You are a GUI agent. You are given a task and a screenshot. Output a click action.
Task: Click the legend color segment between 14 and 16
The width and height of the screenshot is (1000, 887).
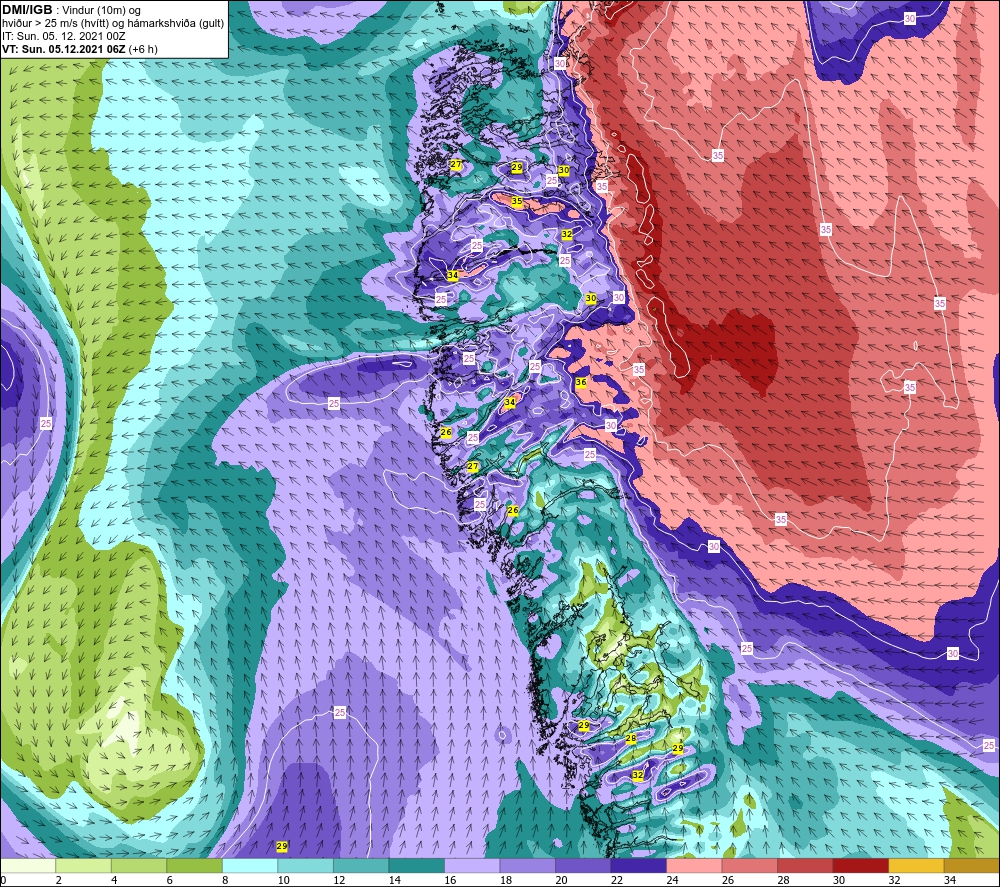pyautogui.click(x=416, y=865)
